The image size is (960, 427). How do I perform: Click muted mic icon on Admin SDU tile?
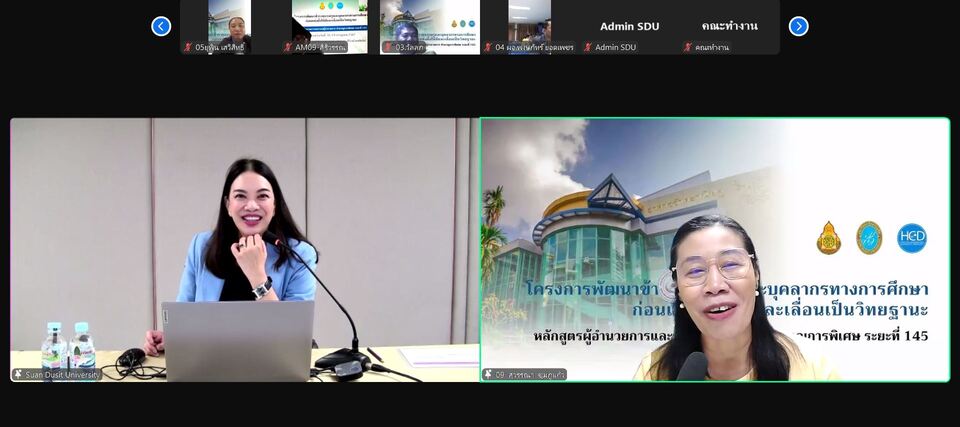pyautogui.click(x=588, y=47)
